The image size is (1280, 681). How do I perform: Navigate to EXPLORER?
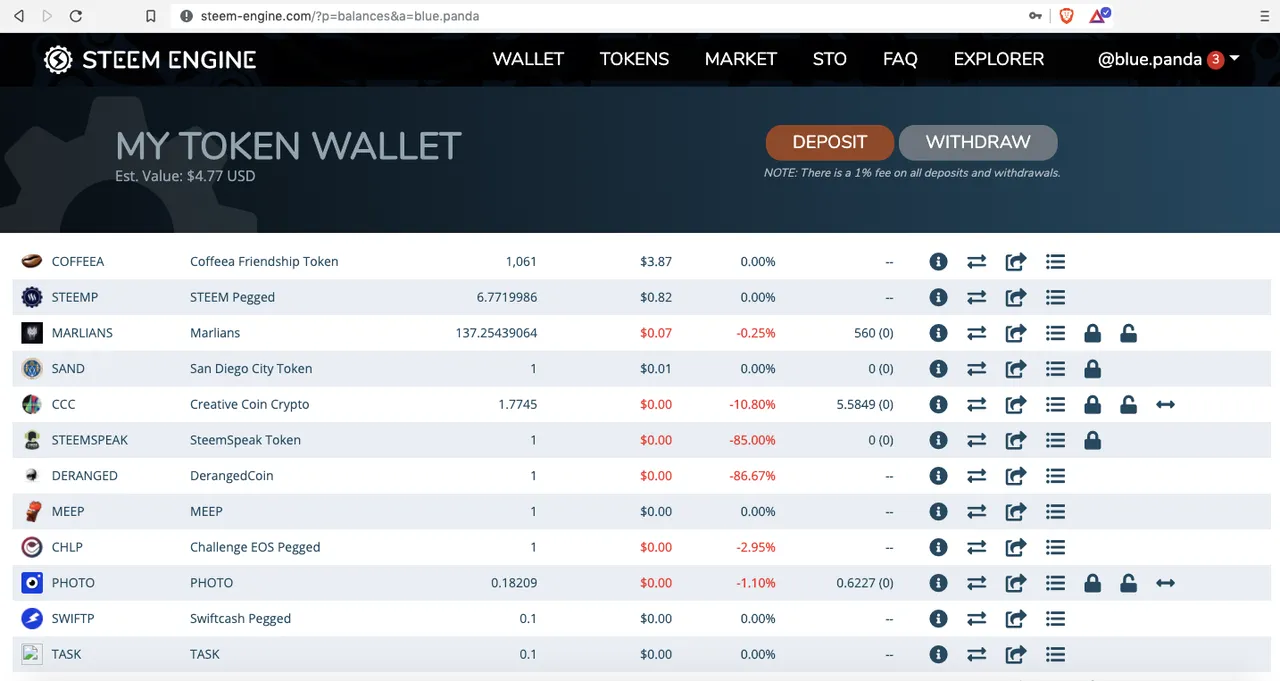[998, 59]
